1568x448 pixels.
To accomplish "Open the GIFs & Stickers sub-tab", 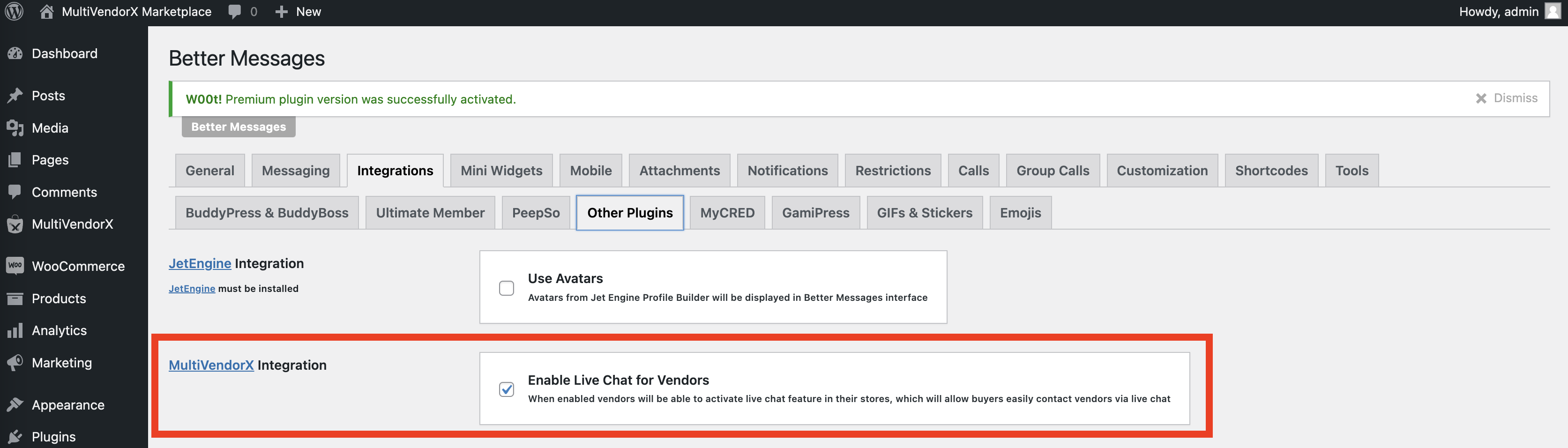I will (x=925, y=212).
